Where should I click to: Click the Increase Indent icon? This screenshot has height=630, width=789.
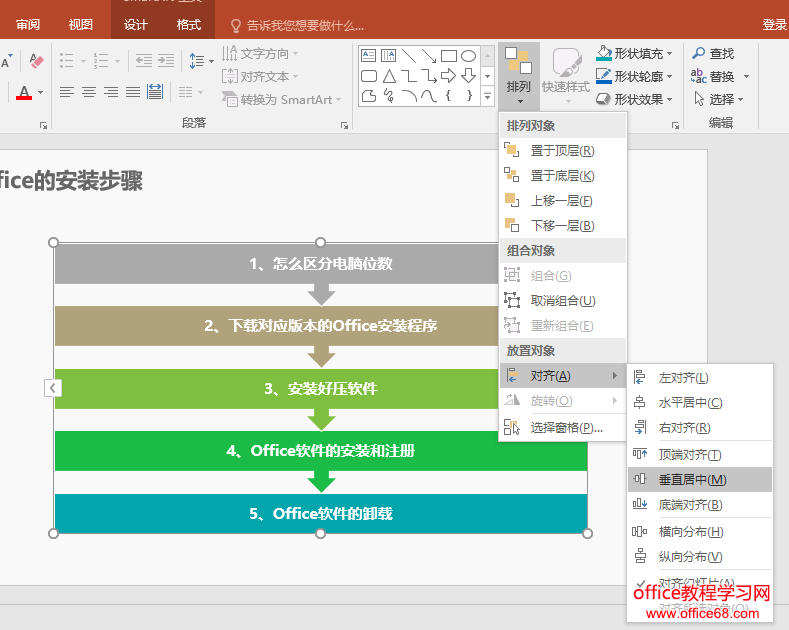click(166, 61)
